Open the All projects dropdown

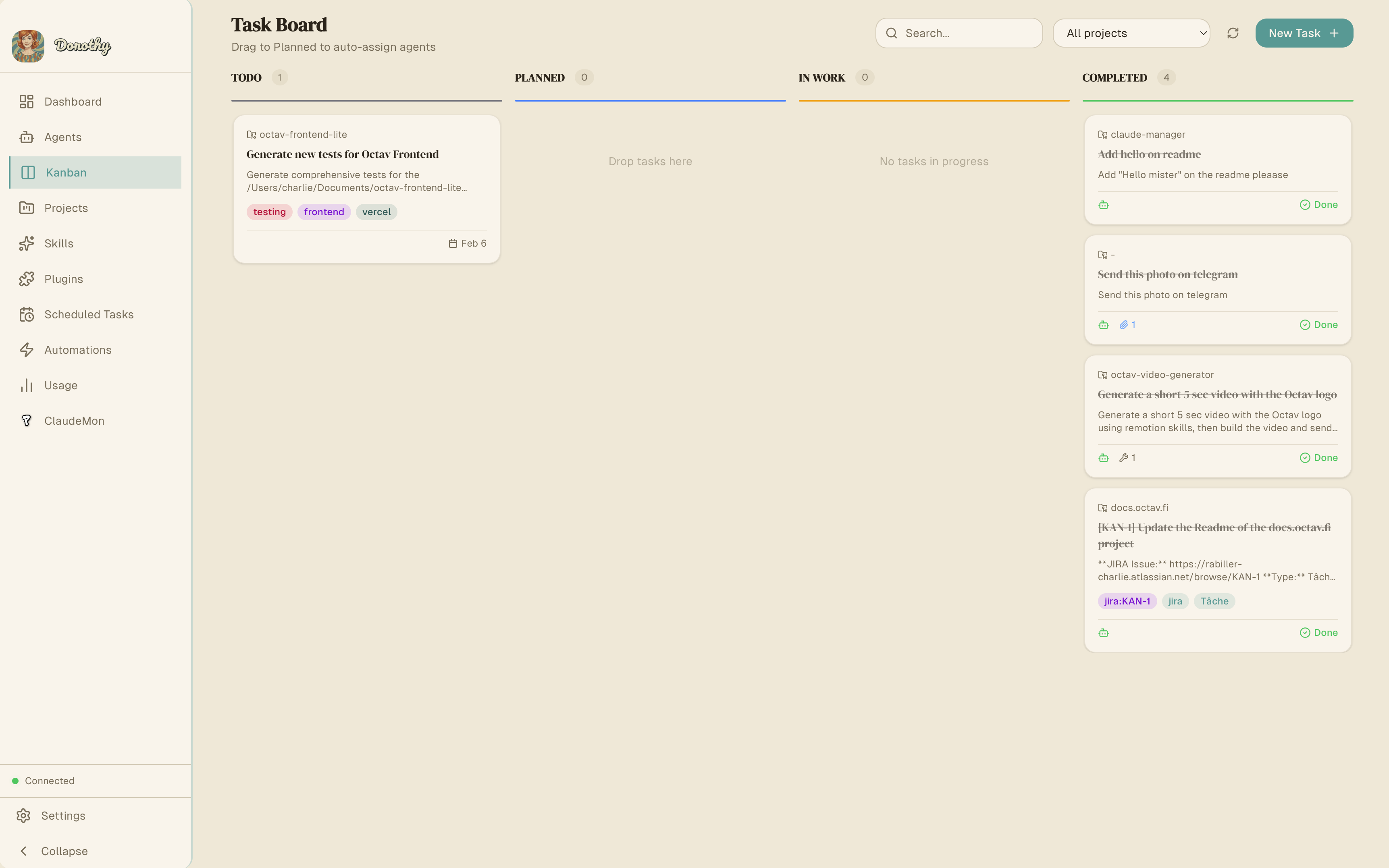pyautogui.click(x=1131, y=33)
